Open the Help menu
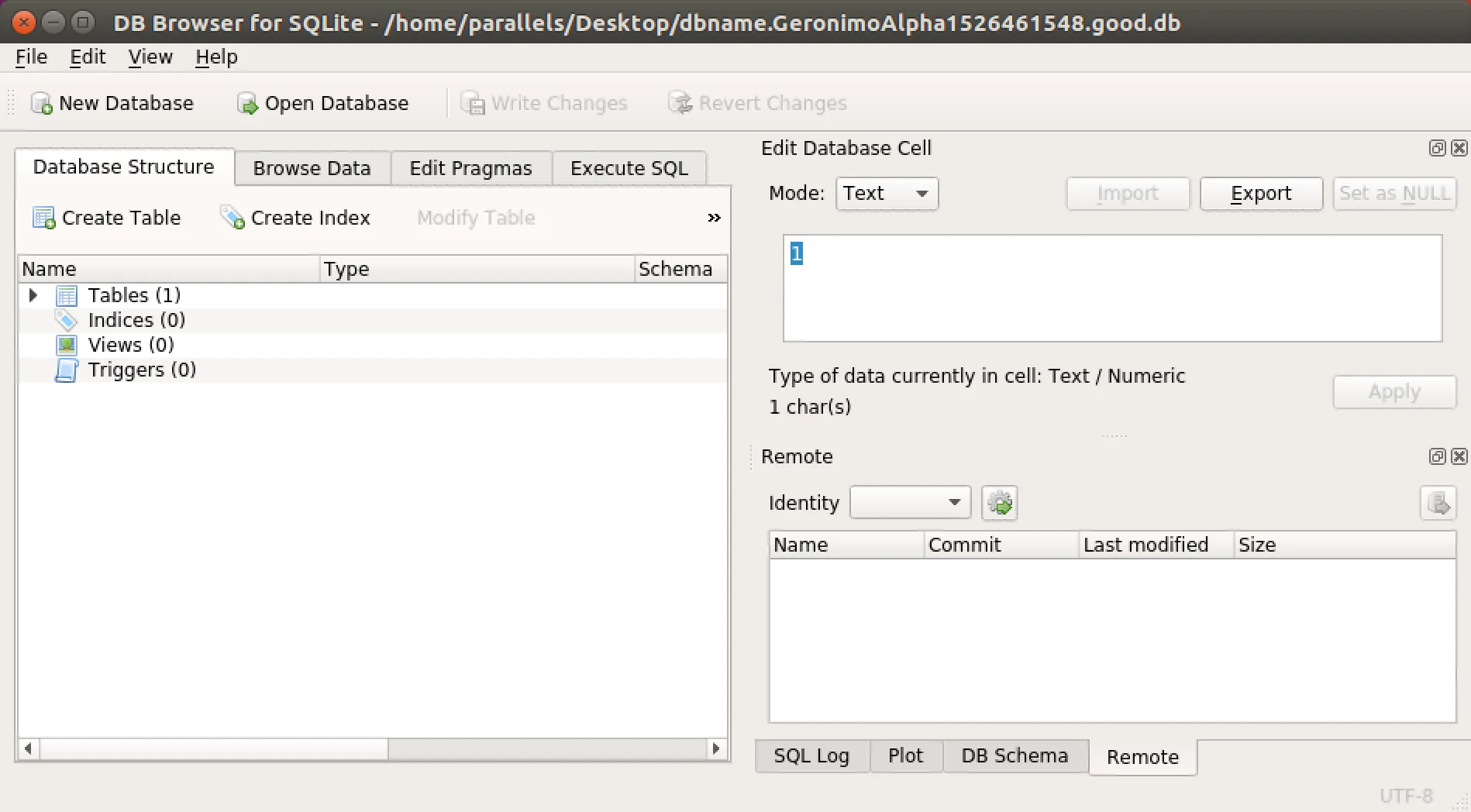Viewport: 1471px width, 812px height. point(216,57)
